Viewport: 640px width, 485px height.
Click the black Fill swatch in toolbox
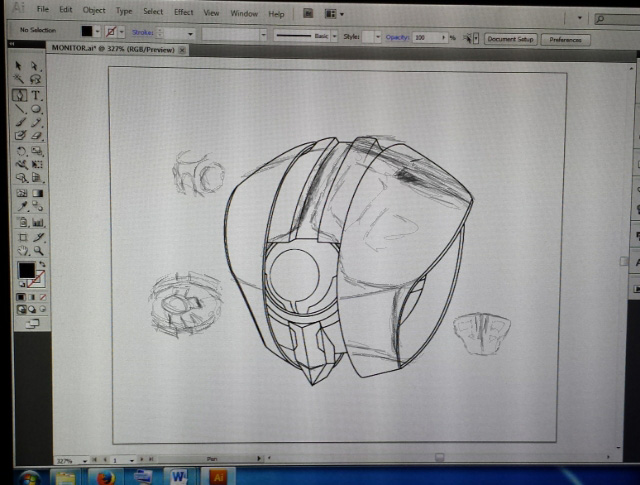click(x=26, y=271)
